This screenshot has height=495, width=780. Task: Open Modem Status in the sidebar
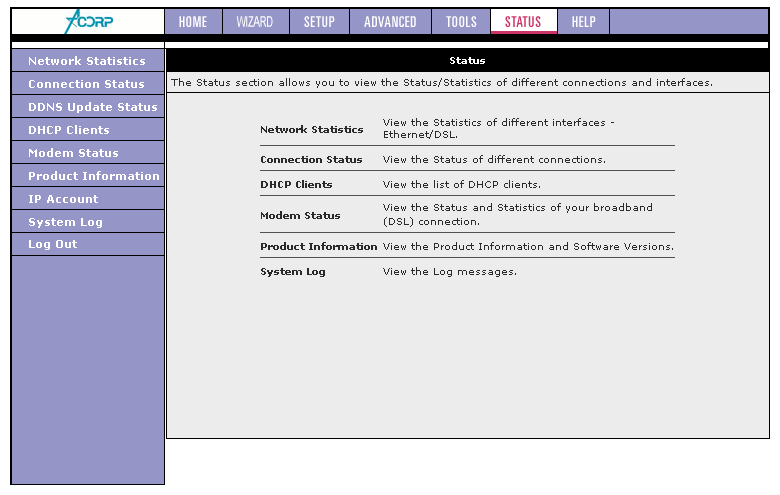(88, 152)
